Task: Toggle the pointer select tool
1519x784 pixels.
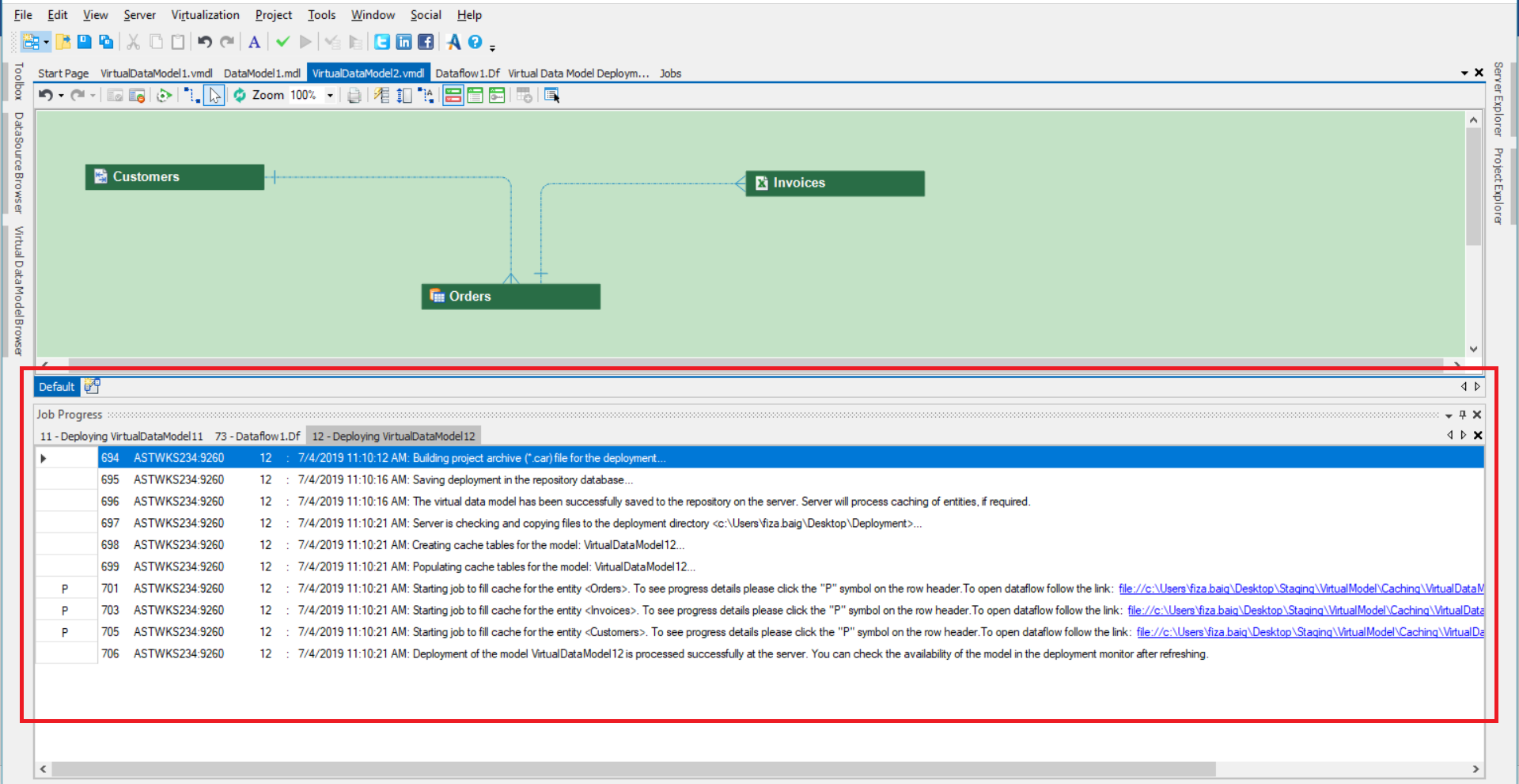Action: (x=214, y=96)
